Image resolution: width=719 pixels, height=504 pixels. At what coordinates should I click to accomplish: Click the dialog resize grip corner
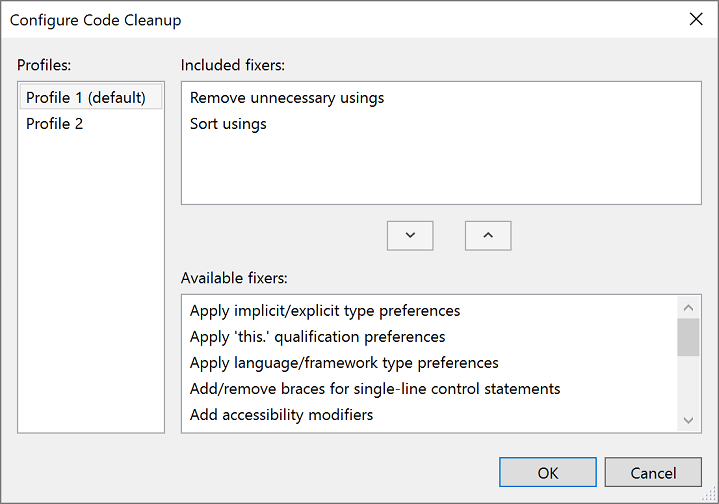(711, 496)
